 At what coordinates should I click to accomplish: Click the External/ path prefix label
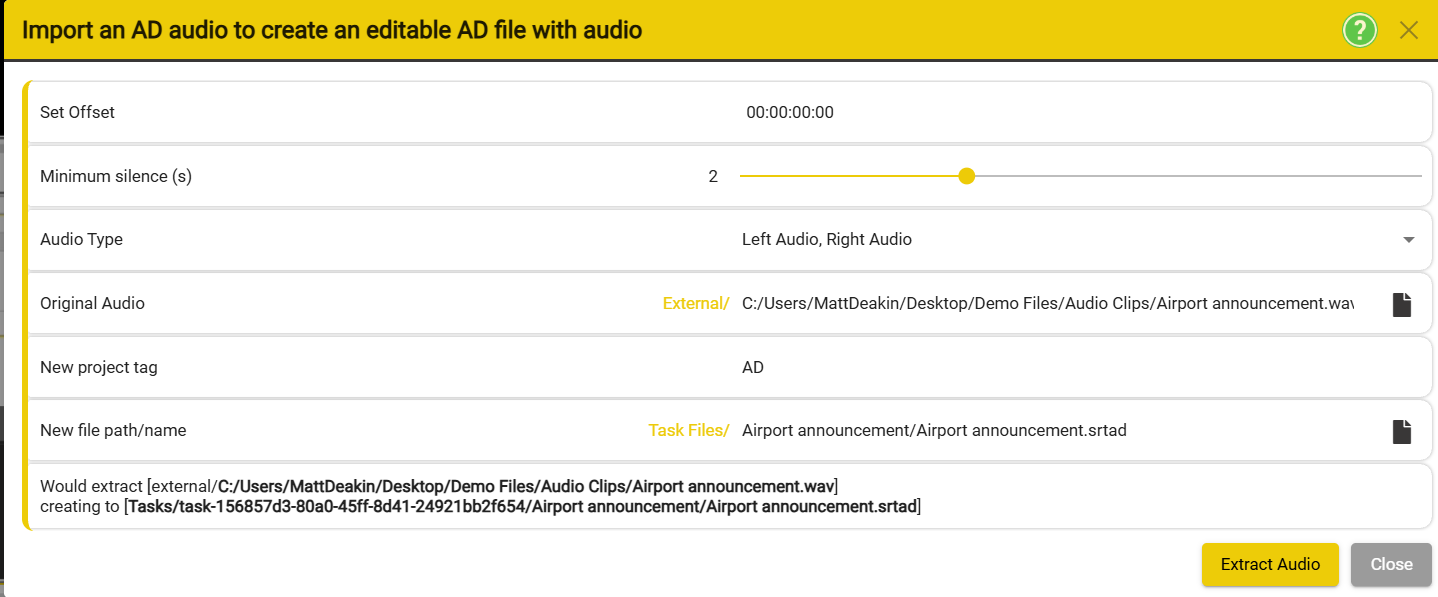(x=696, y=303)
